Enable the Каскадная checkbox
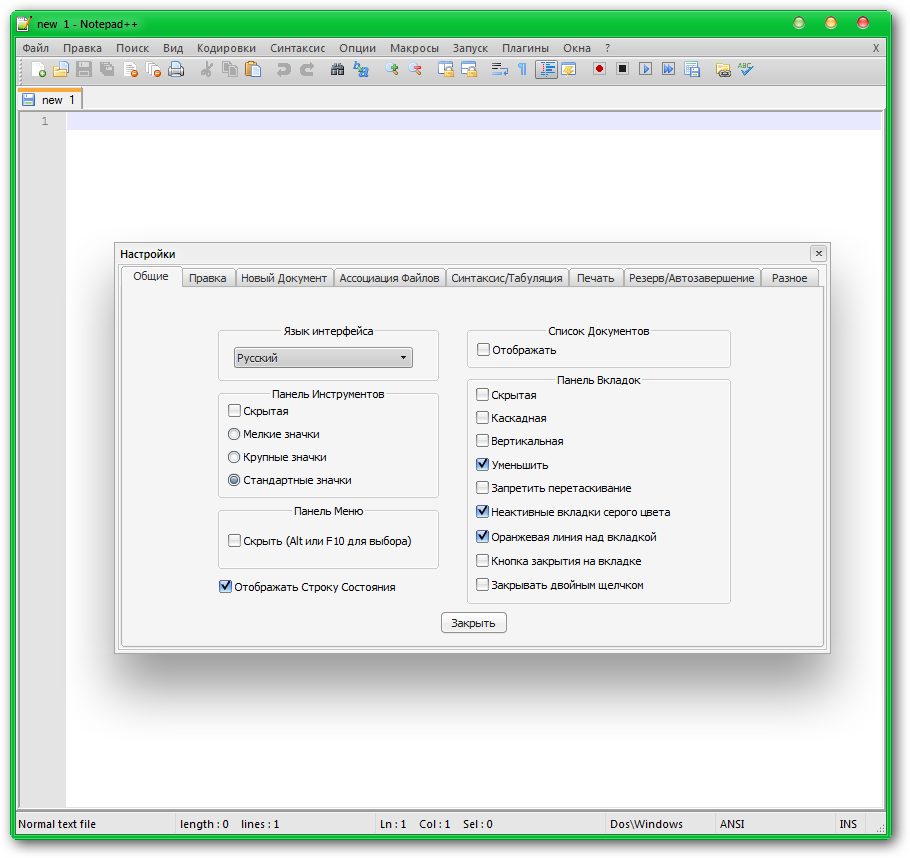 482,418
